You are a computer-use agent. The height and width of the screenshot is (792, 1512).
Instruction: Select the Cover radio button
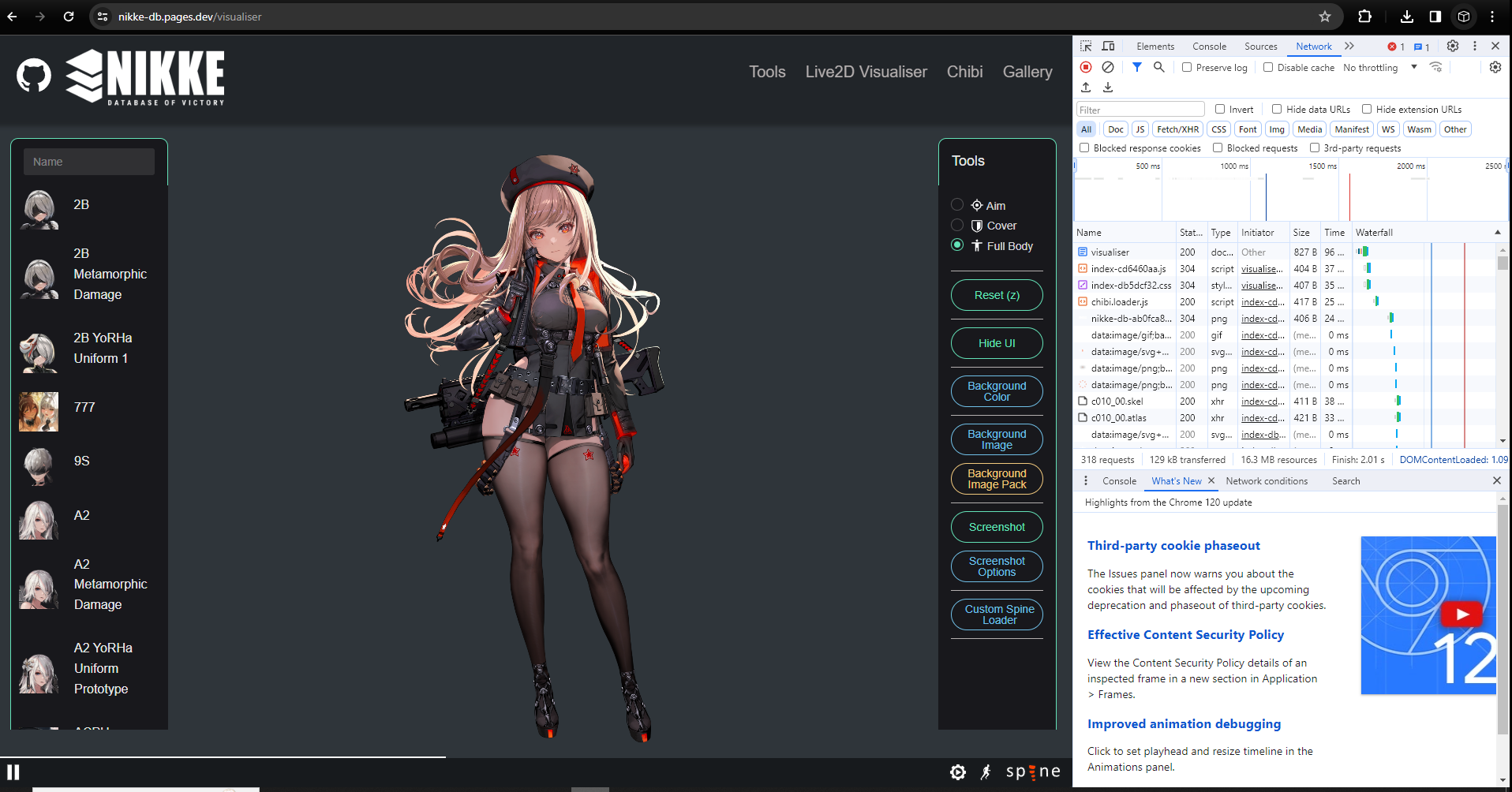(x=957, y=225)
